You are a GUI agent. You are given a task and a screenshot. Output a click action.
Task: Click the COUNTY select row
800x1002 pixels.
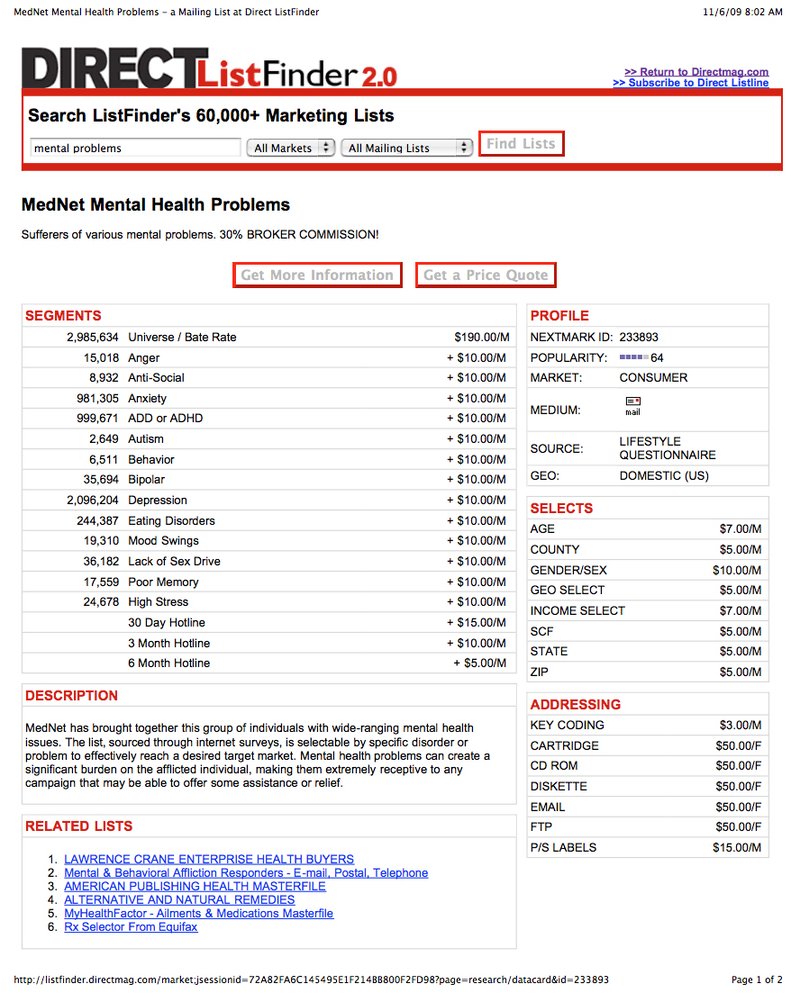click(647, 550)
